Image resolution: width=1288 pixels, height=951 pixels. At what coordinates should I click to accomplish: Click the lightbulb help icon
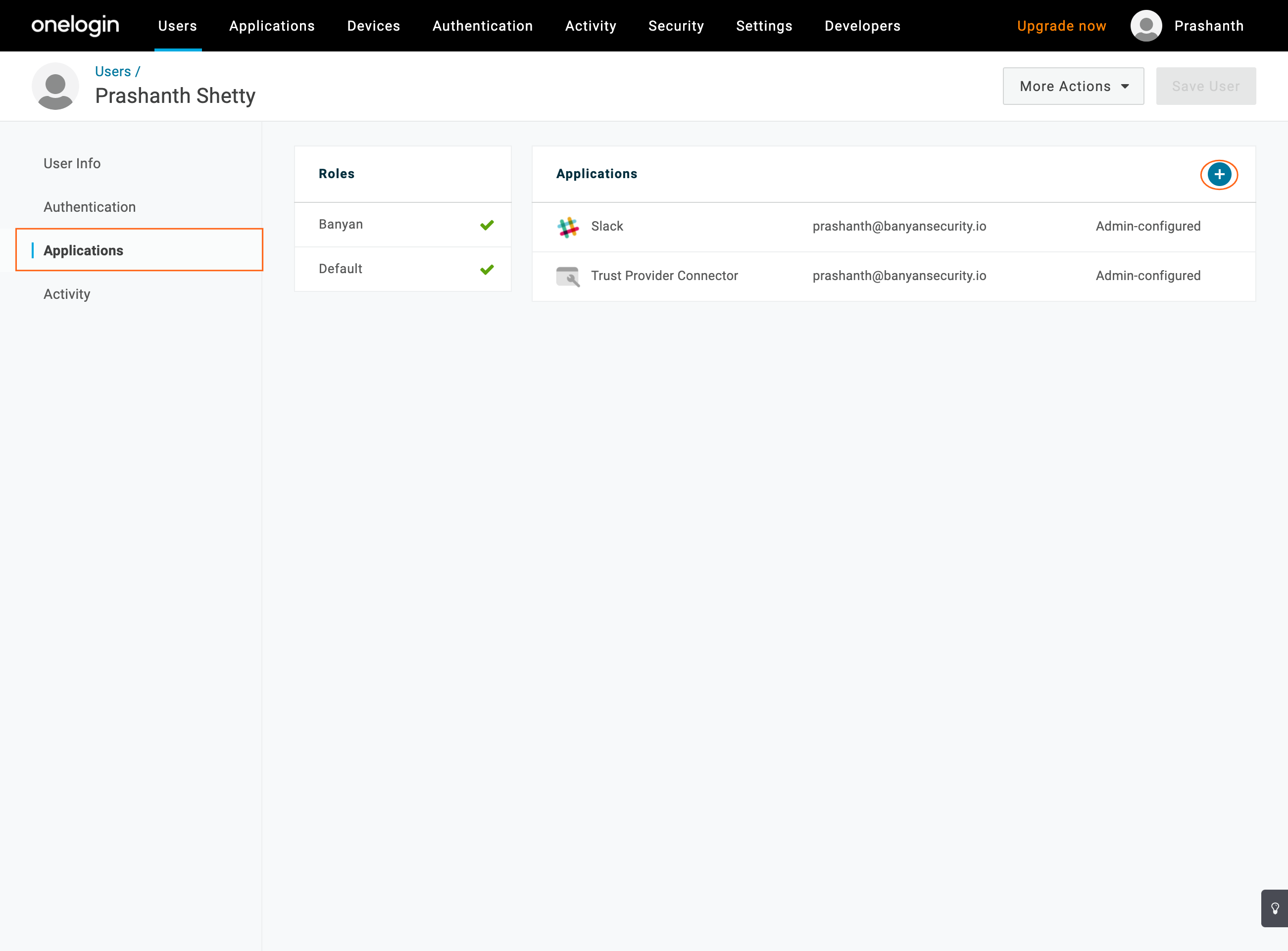click(1275, 908)
